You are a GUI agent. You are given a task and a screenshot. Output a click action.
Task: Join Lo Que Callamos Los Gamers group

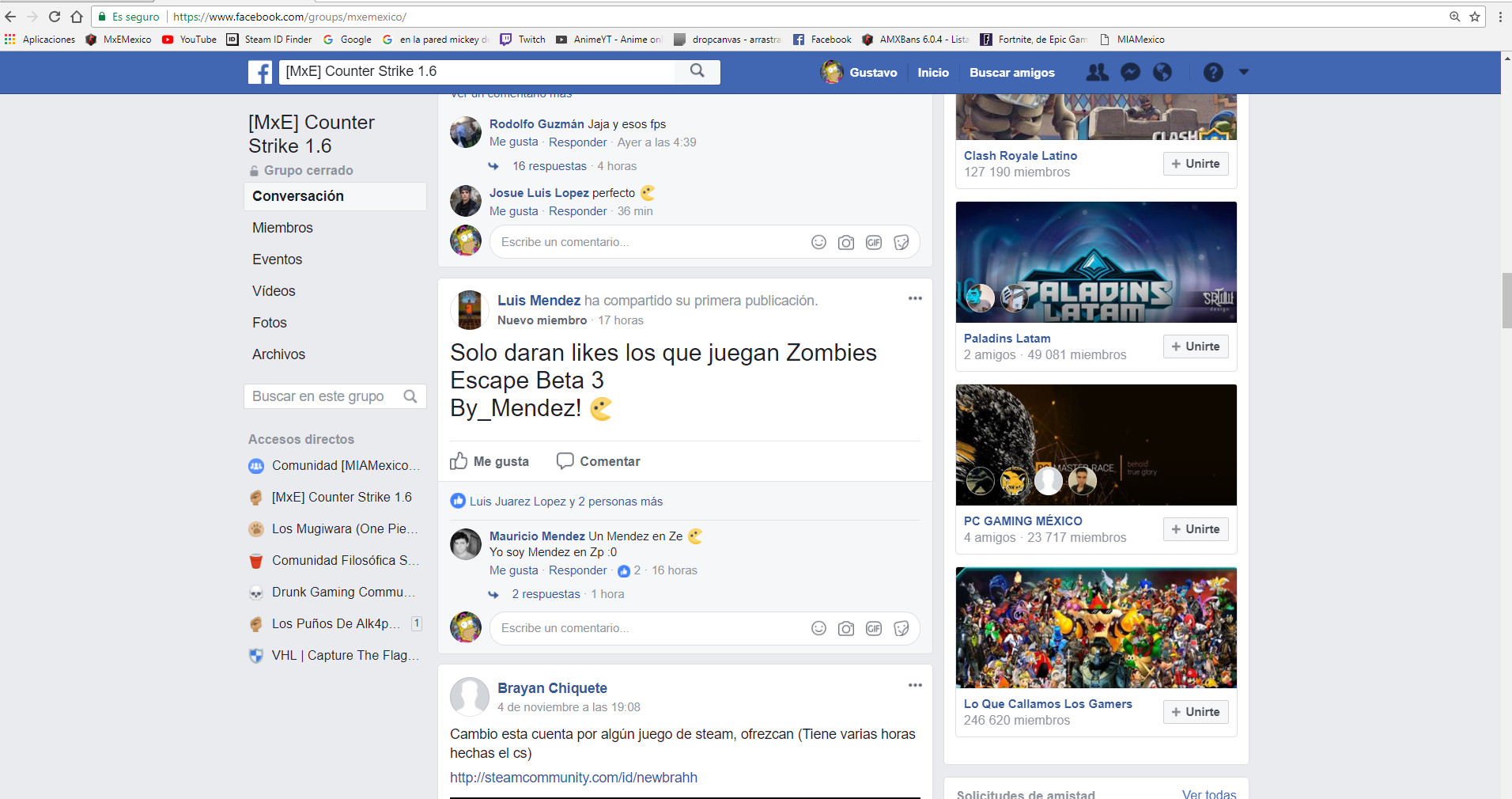tap(1196, 712)
